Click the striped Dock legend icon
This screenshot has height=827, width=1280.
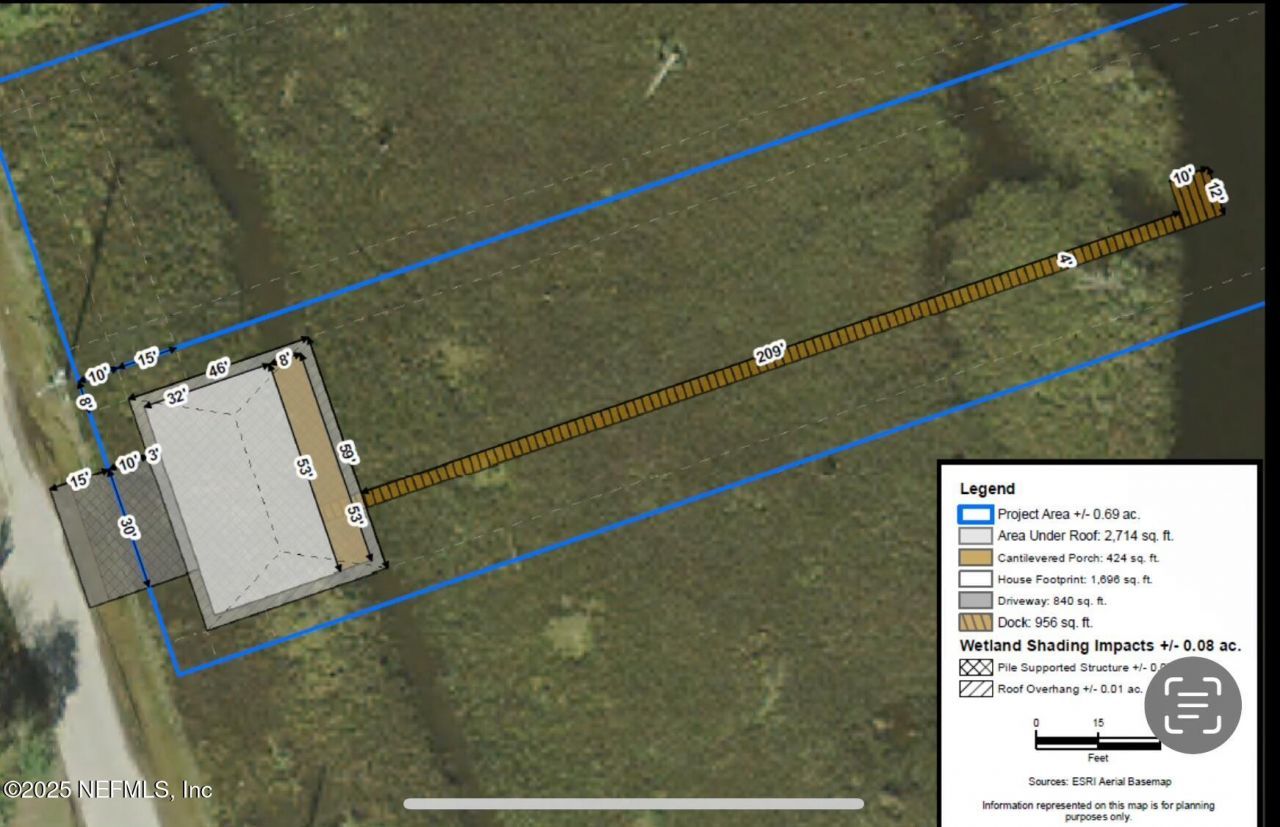pyautogui.click(x=976, y=622)
